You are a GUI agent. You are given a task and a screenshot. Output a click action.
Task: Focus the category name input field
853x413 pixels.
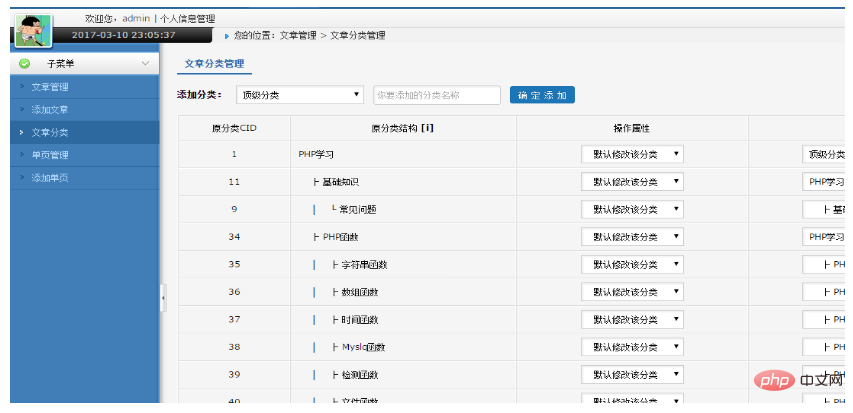[437, 95]
